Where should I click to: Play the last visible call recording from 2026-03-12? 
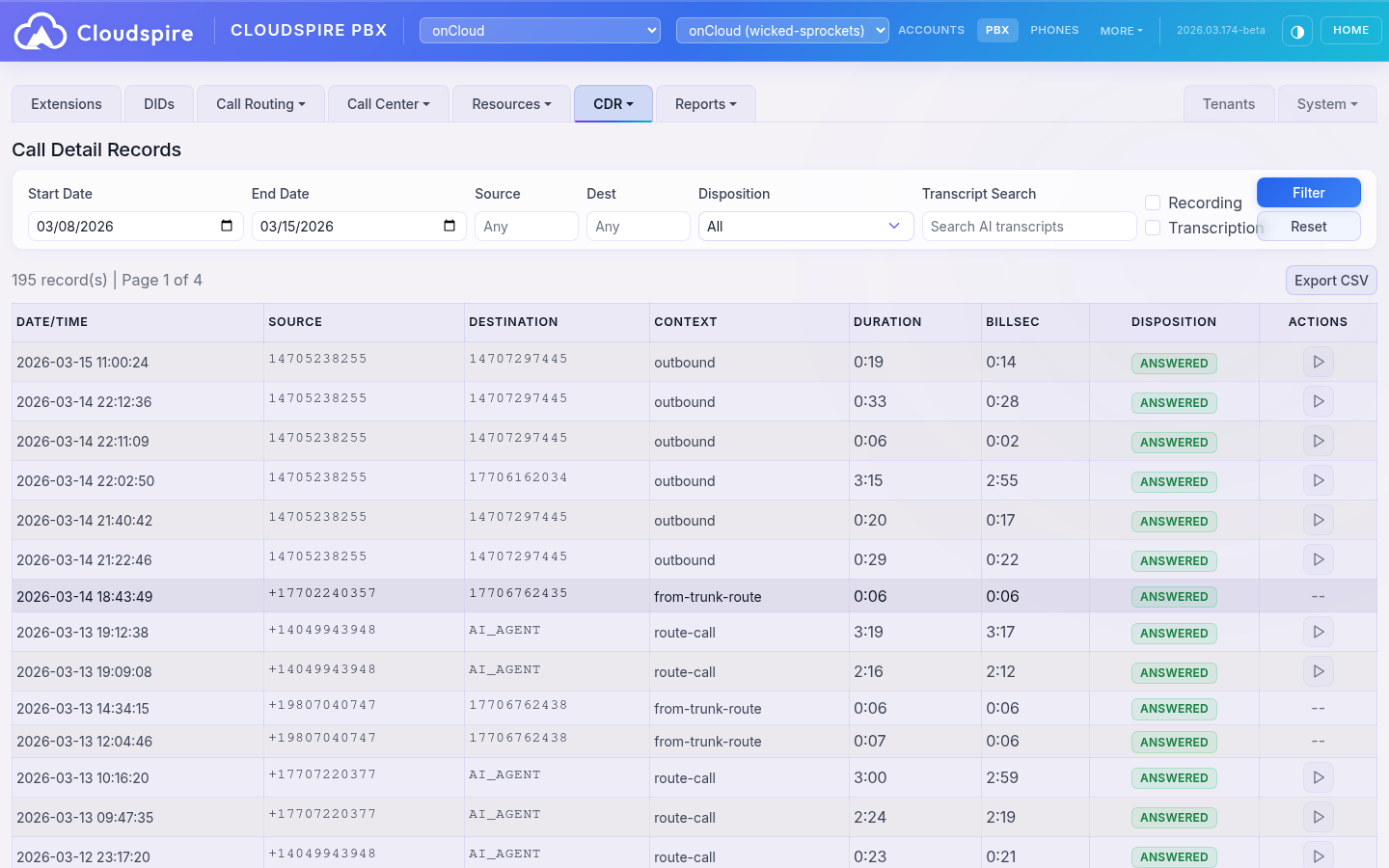tap(1318, 856)
